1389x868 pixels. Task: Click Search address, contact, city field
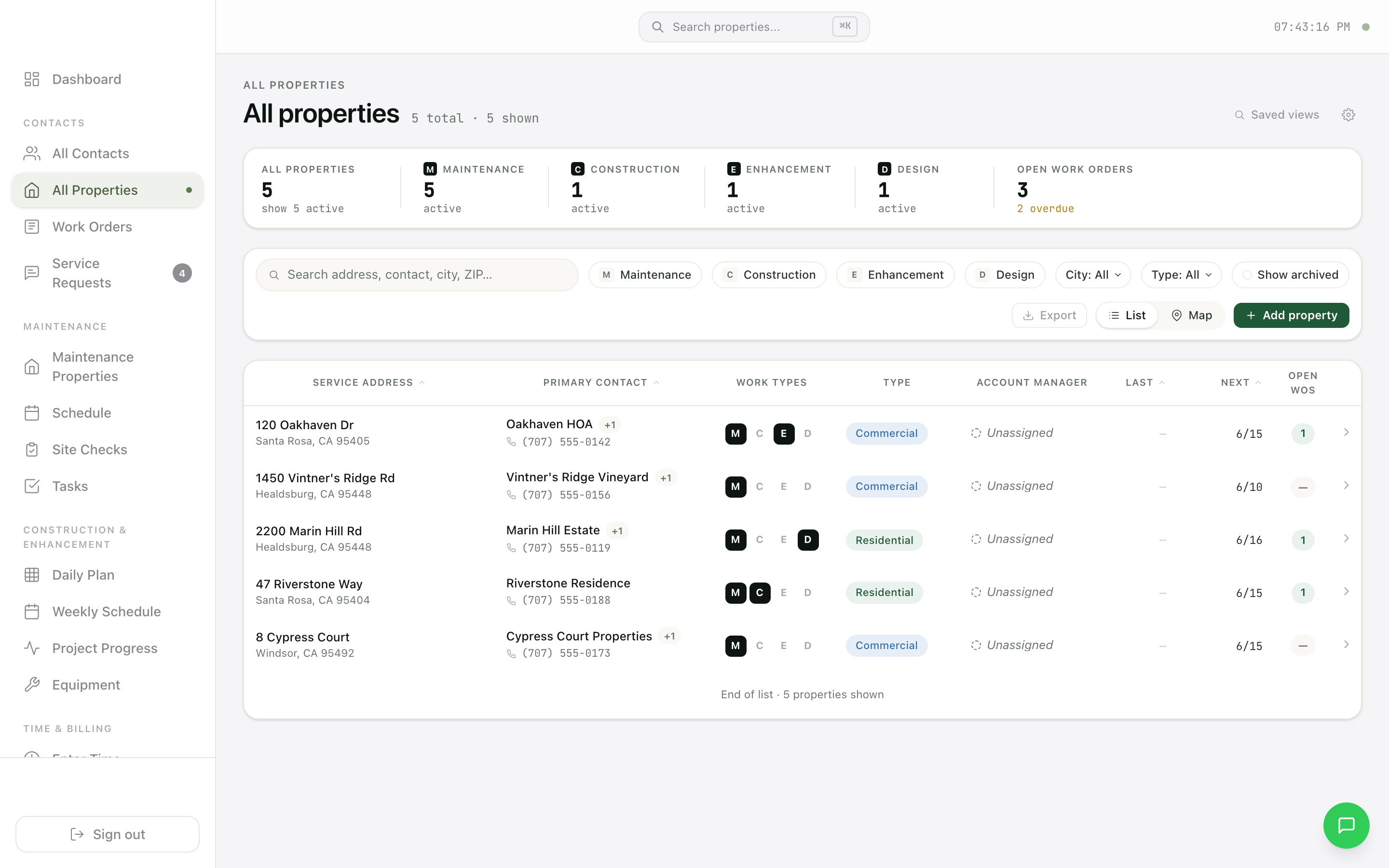point(417,274)
